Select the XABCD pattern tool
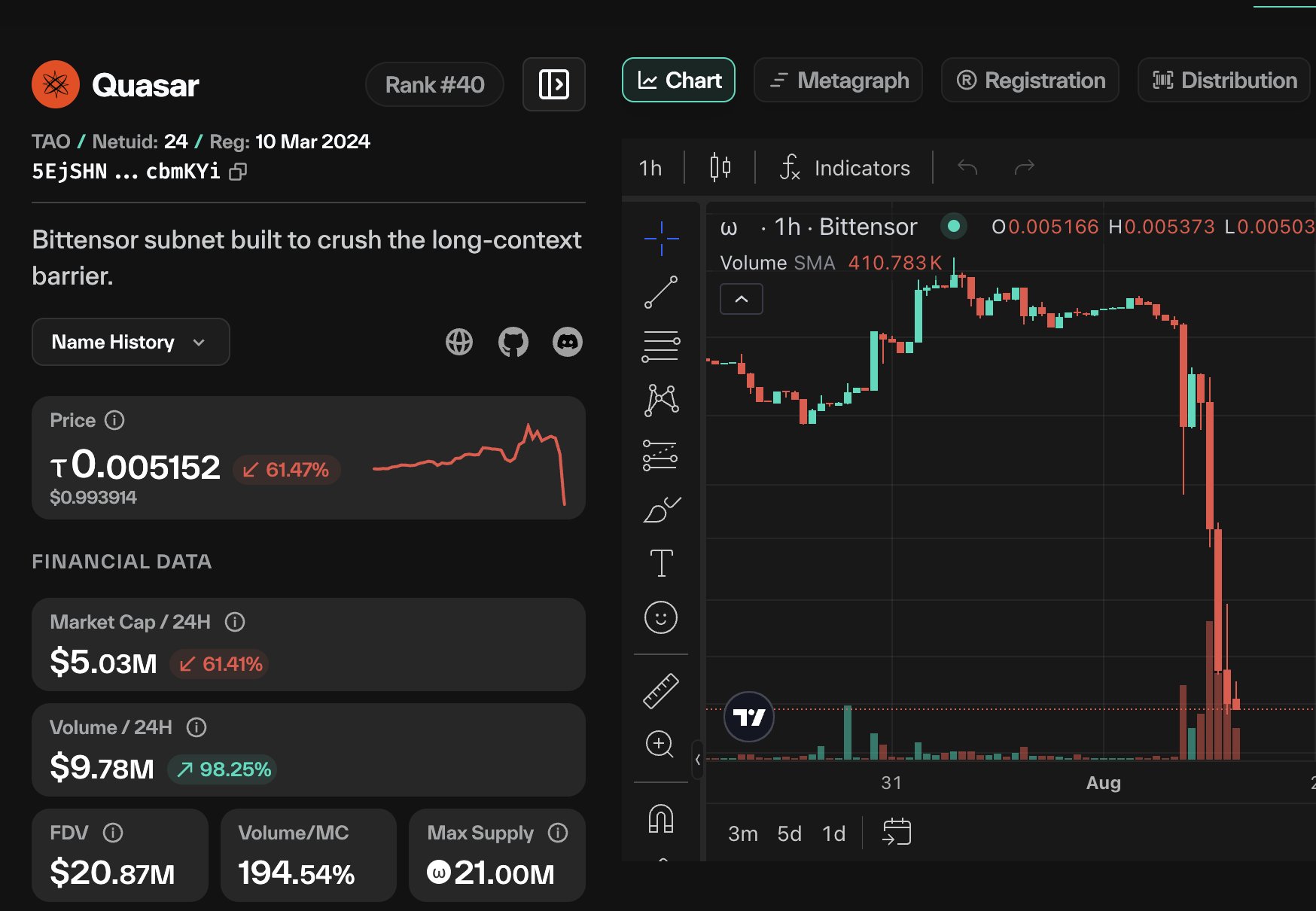The height and width of the screenshot is (911, 1316). (x=661, y=401)
